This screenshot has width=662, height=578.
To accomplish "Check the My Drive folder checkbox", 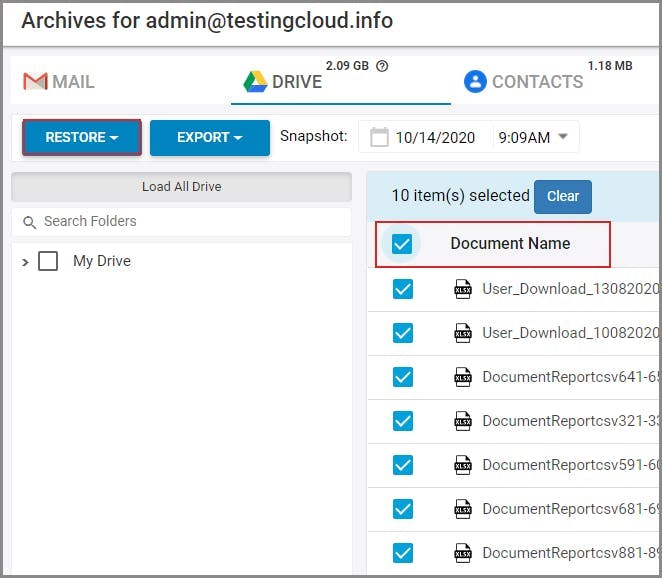I will click(48, 261).
